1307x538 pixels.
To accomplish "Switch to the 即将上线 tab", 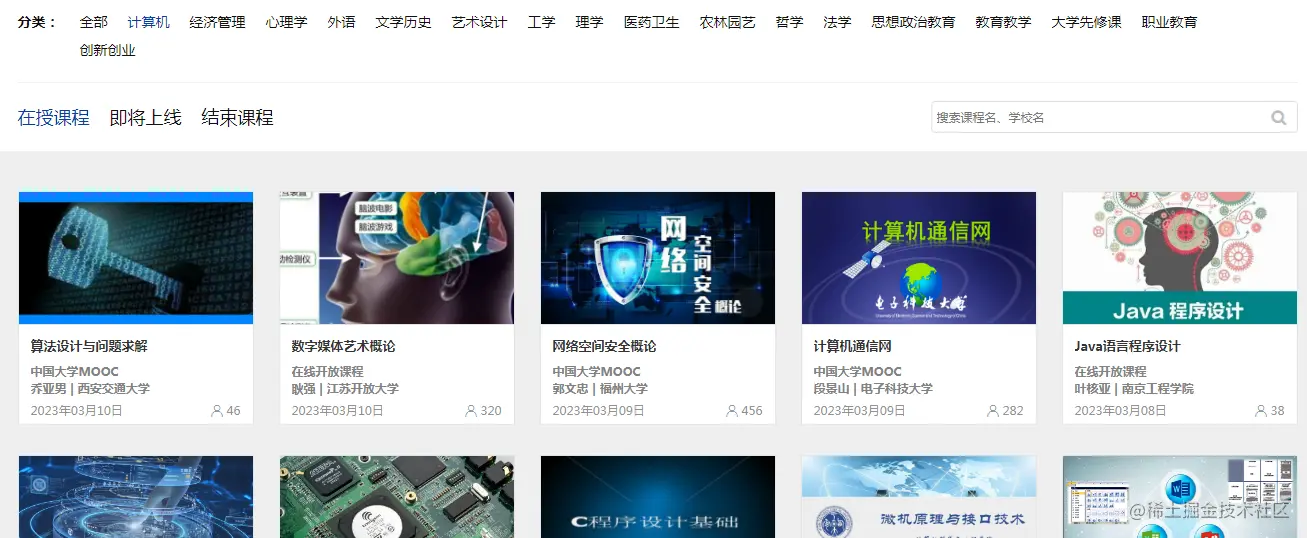I will tap(146, 118).
